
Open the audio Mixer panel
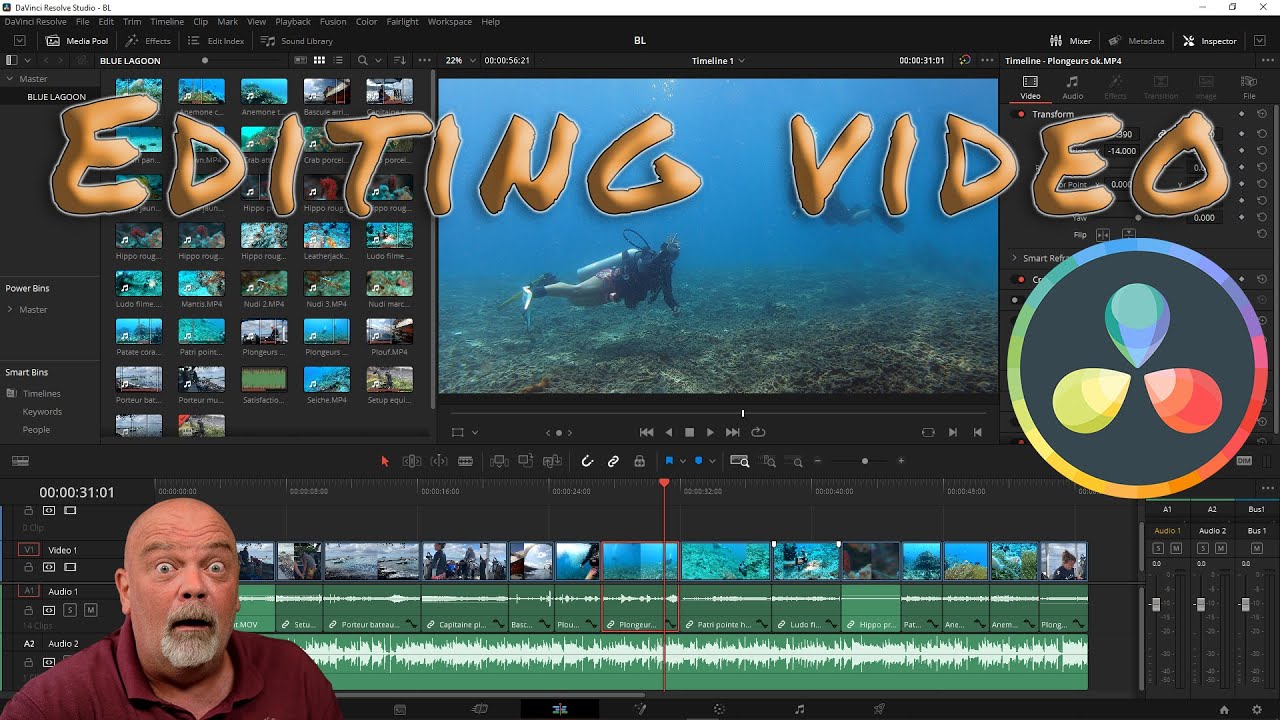coord(1070,41)
